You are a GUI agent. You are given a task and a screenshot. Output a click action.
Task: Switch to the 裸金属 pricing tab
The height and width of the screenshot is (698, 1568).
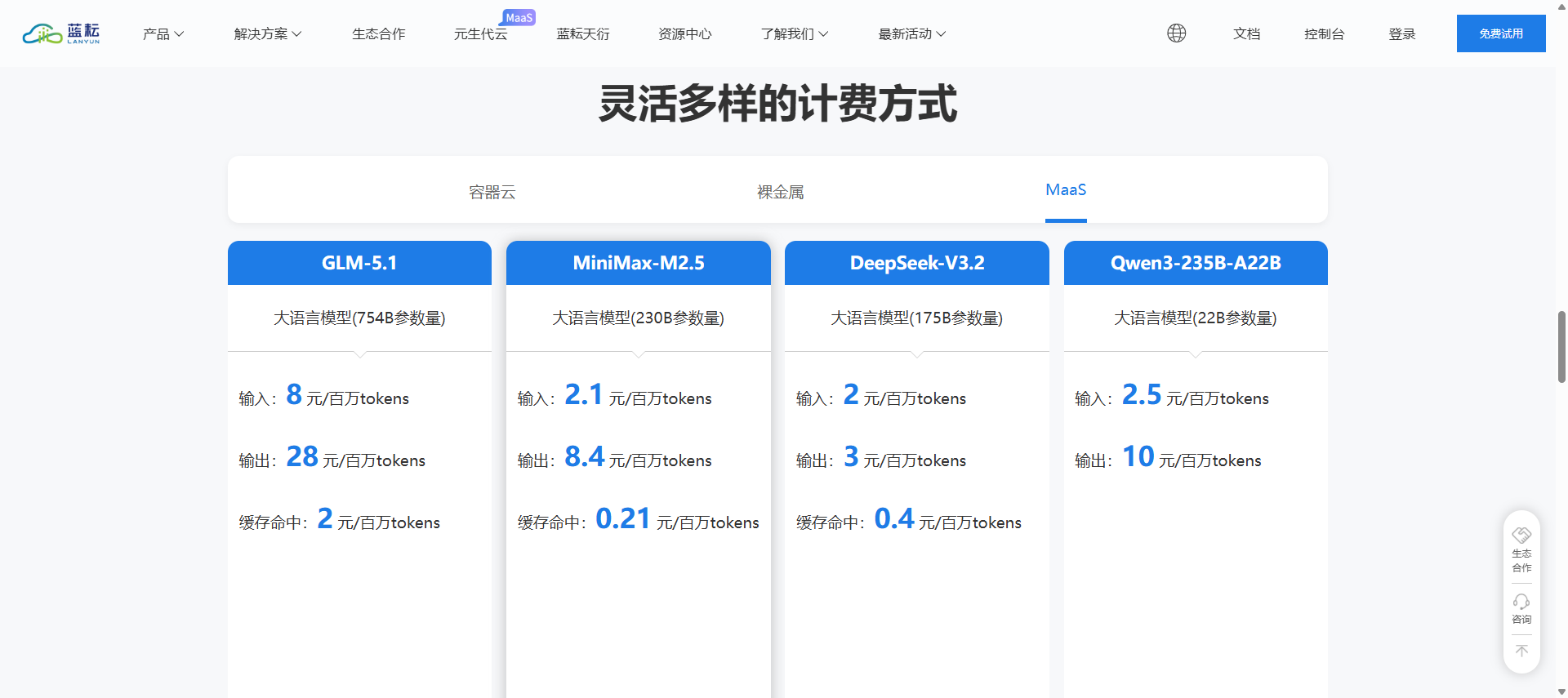(x=781, y=192)
